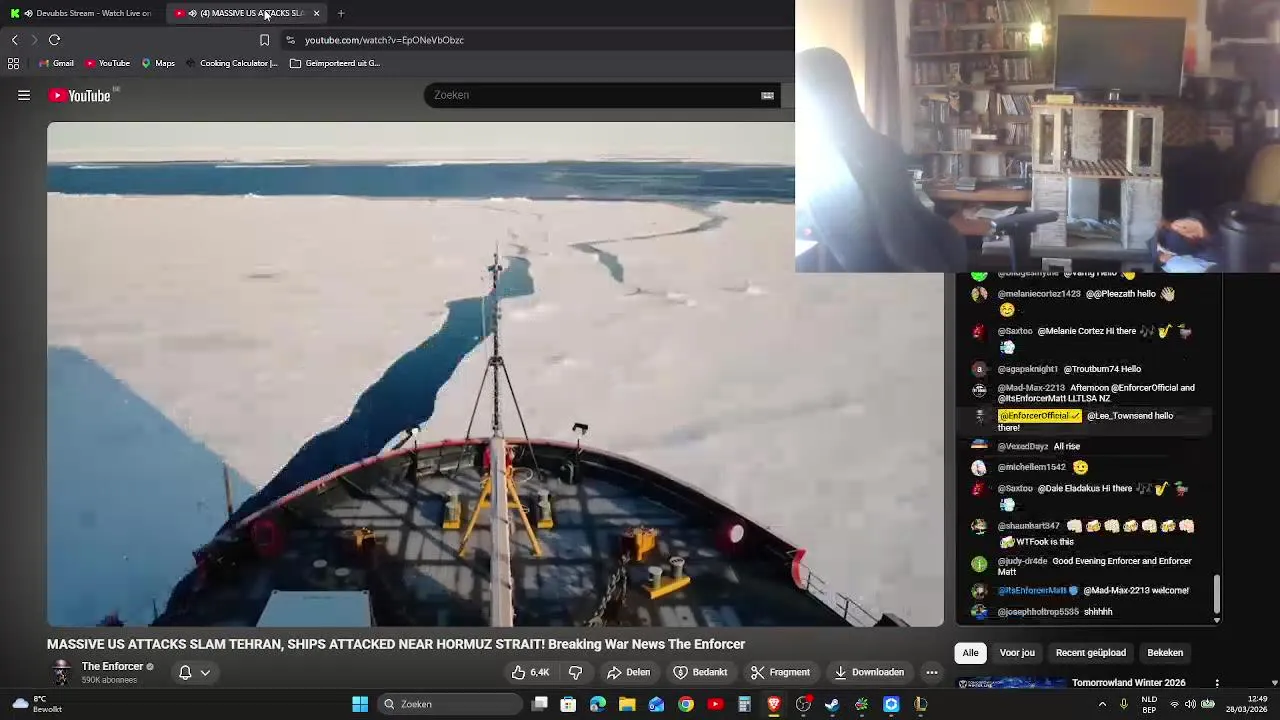Open more actions three-dot menu under video

coord(932,672)
